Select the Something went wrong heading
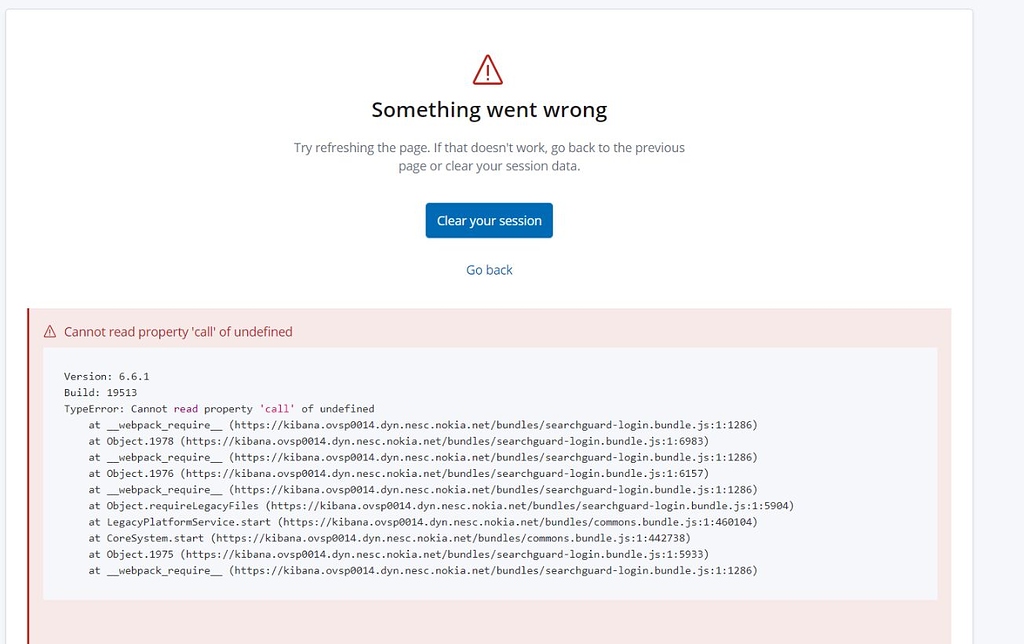Viewport: 1024px width, 644px height. click(x=489, y=110)
